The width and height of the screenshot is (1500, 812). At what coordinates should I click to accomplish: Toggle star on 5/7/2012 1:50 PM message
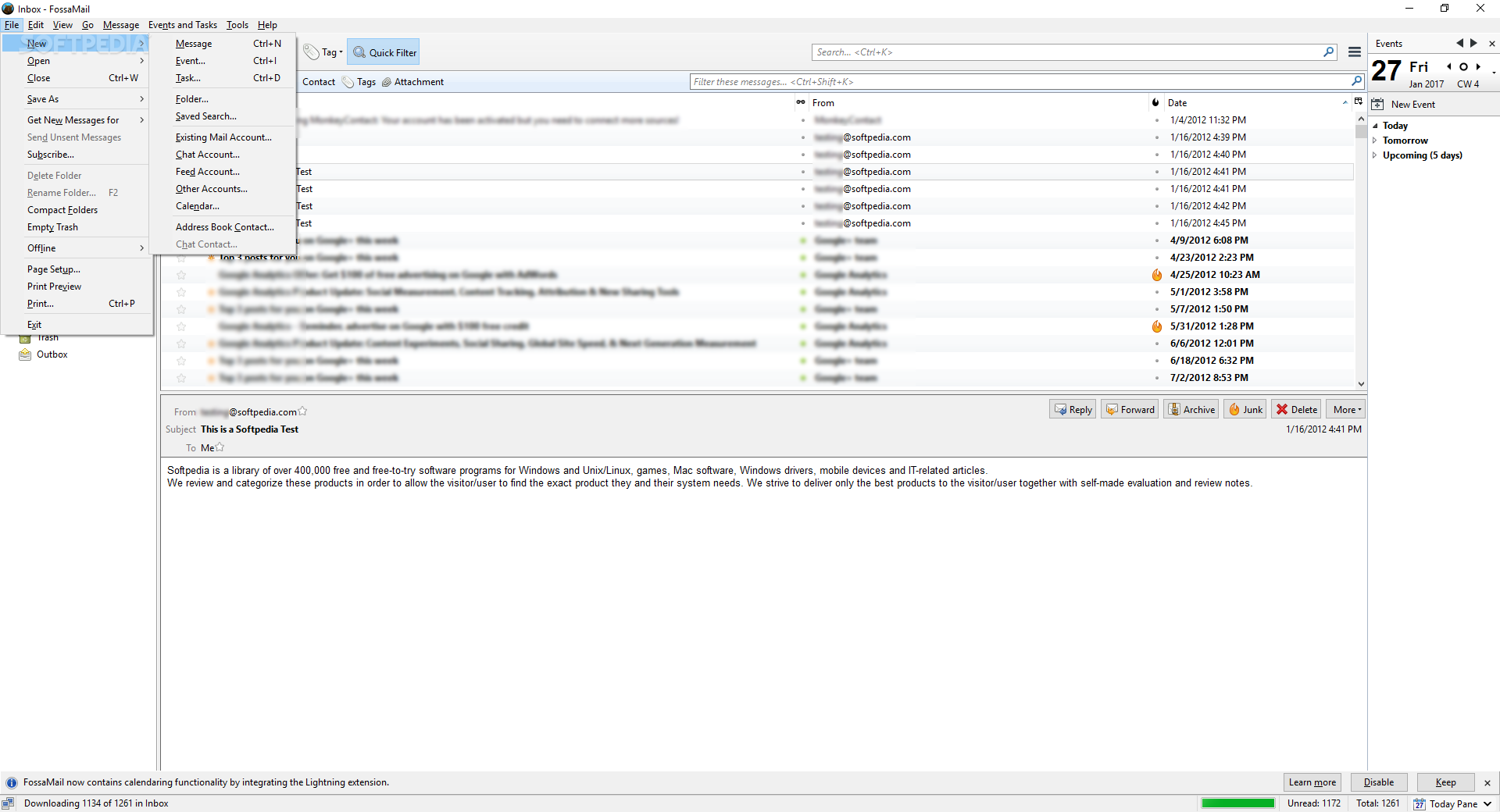tap(181, 309)
